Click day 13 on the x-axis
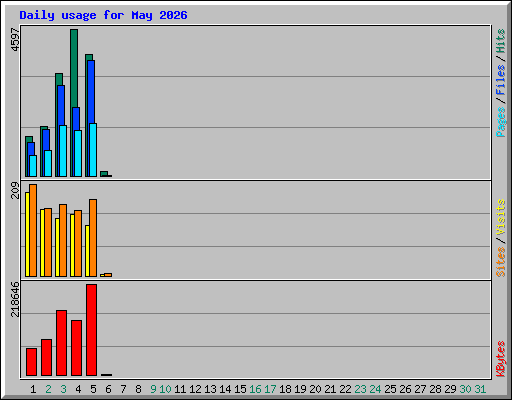This screenshot has width=512, height=400. (x=210, y=389)
